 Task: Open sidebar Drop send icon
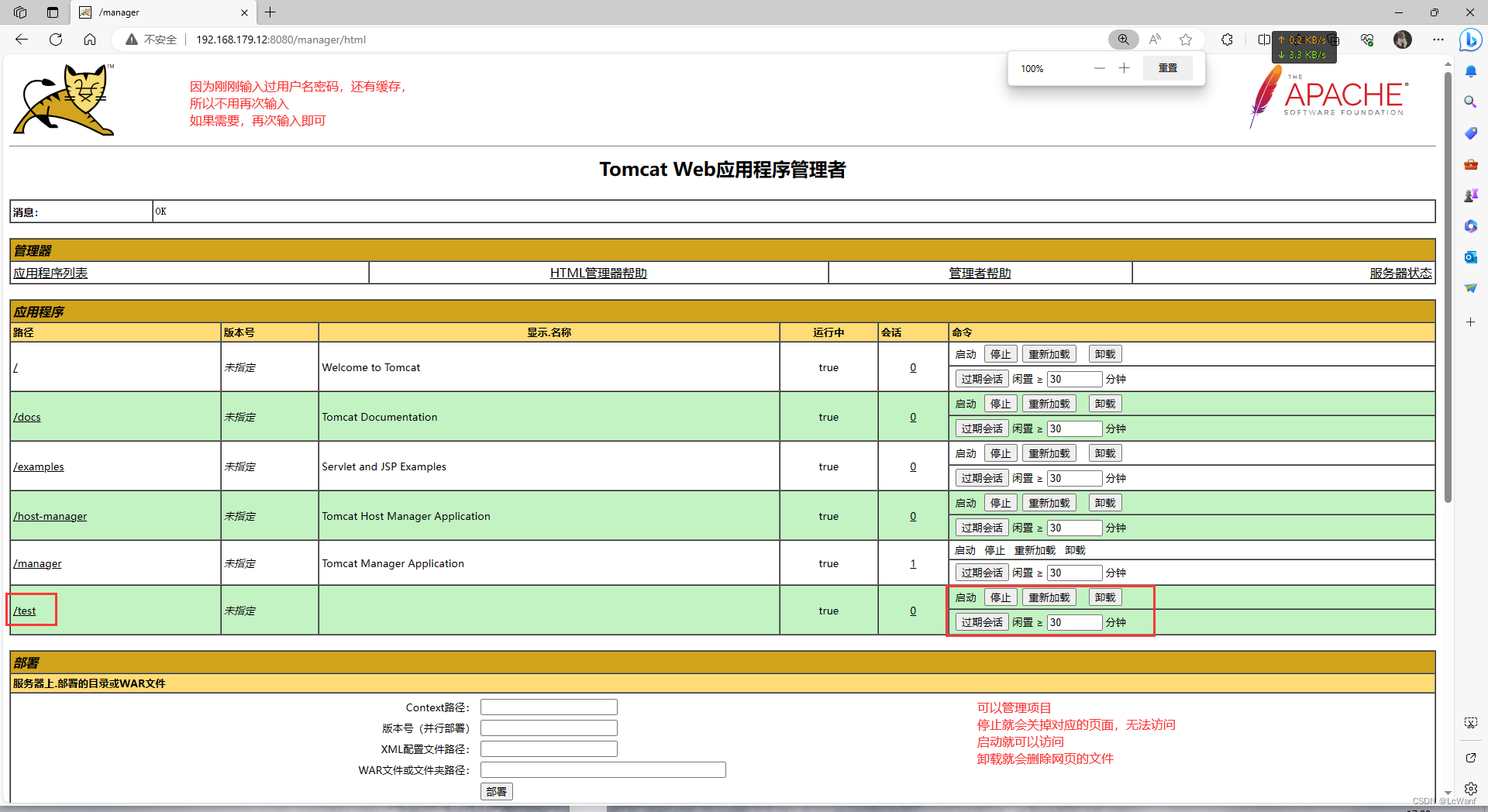pos(1471,288)
